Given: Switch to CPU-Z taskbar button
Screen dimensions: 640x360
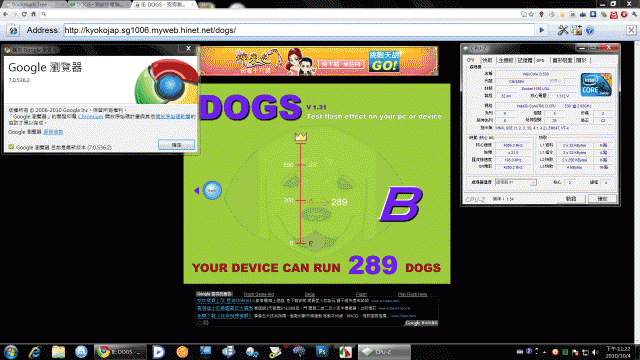Looking at the screenshot, I should tap(384, 352).
